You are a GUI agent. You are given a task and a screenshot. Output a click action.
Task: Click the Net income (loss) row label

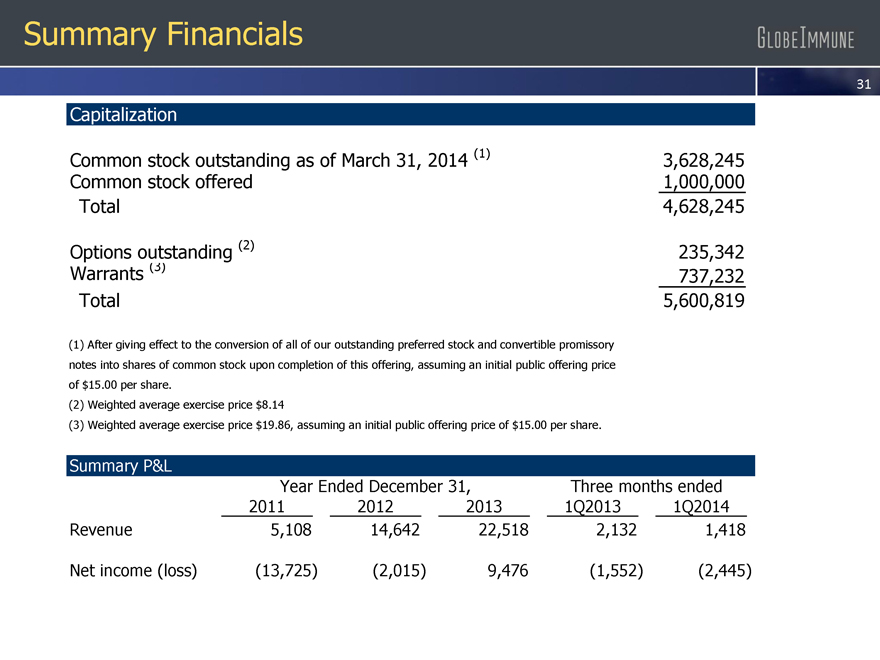coord(133,571)
